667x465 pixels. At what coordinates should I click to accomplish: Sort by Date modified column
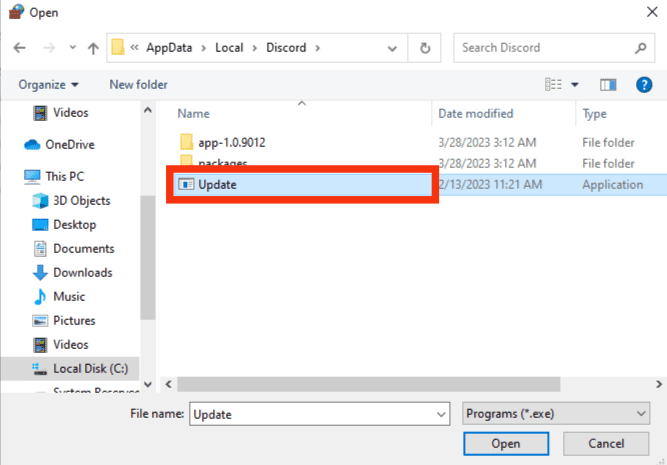(x=476, y=114)
